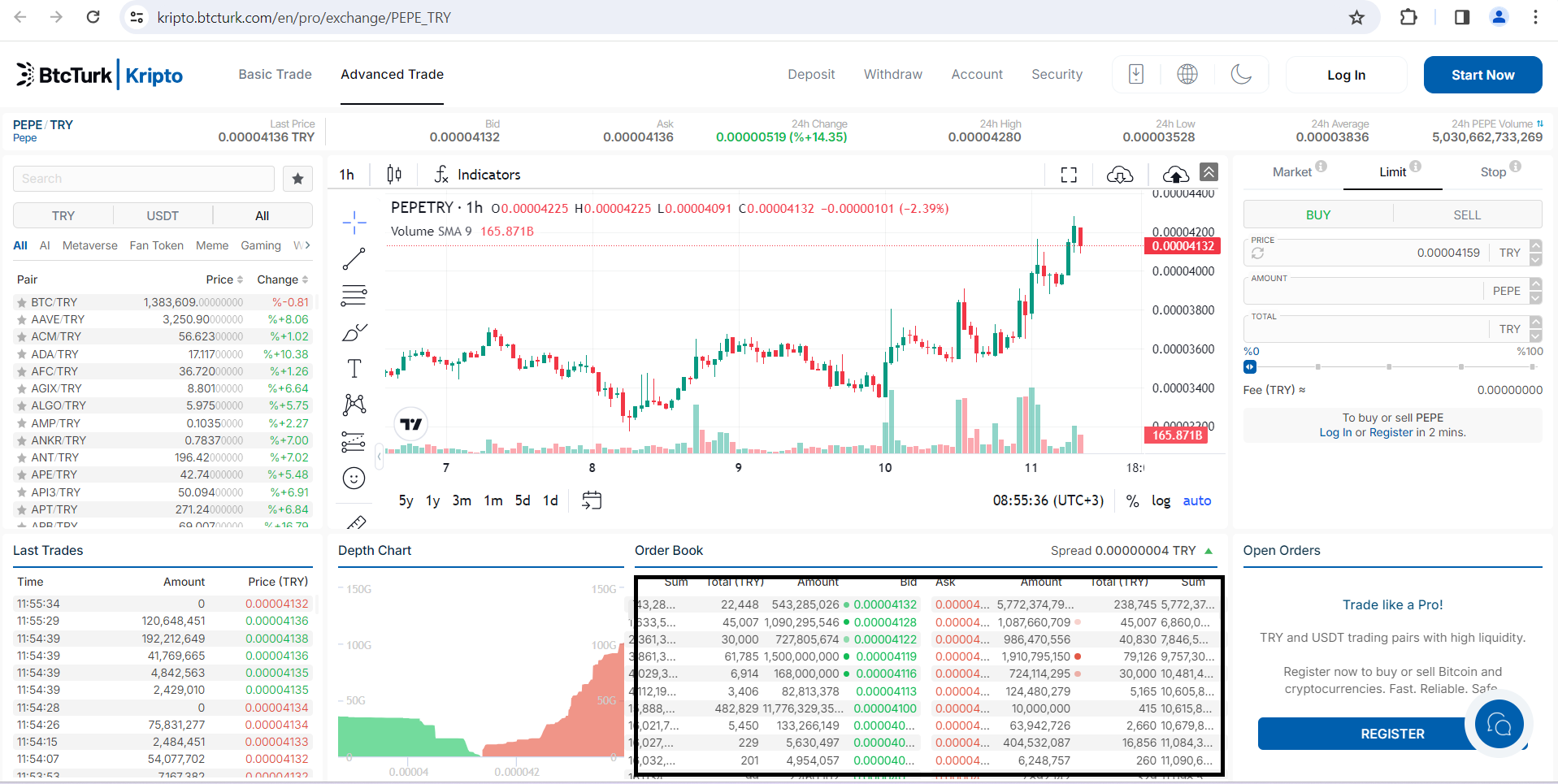1558x784 pixels.
Task: Sort pairs by Price column
Action: coord(224,279)
